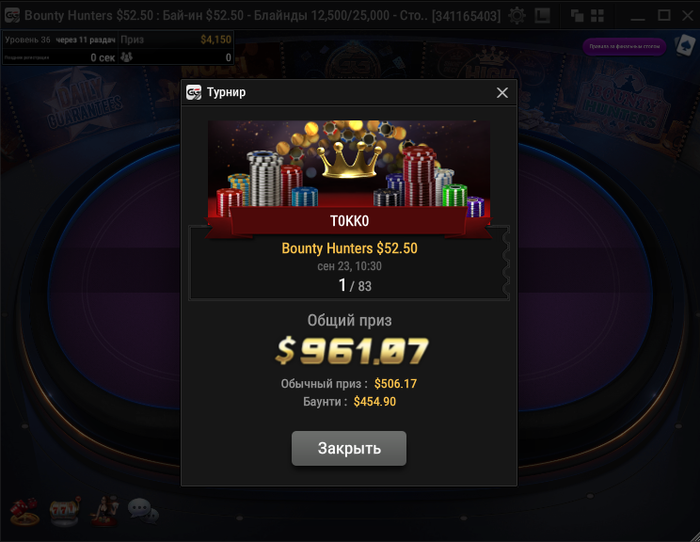Image resolution: width=700 pixels, height=542 pixels.
Task: Maximize the poker table window
Action: tap(664, 16)
